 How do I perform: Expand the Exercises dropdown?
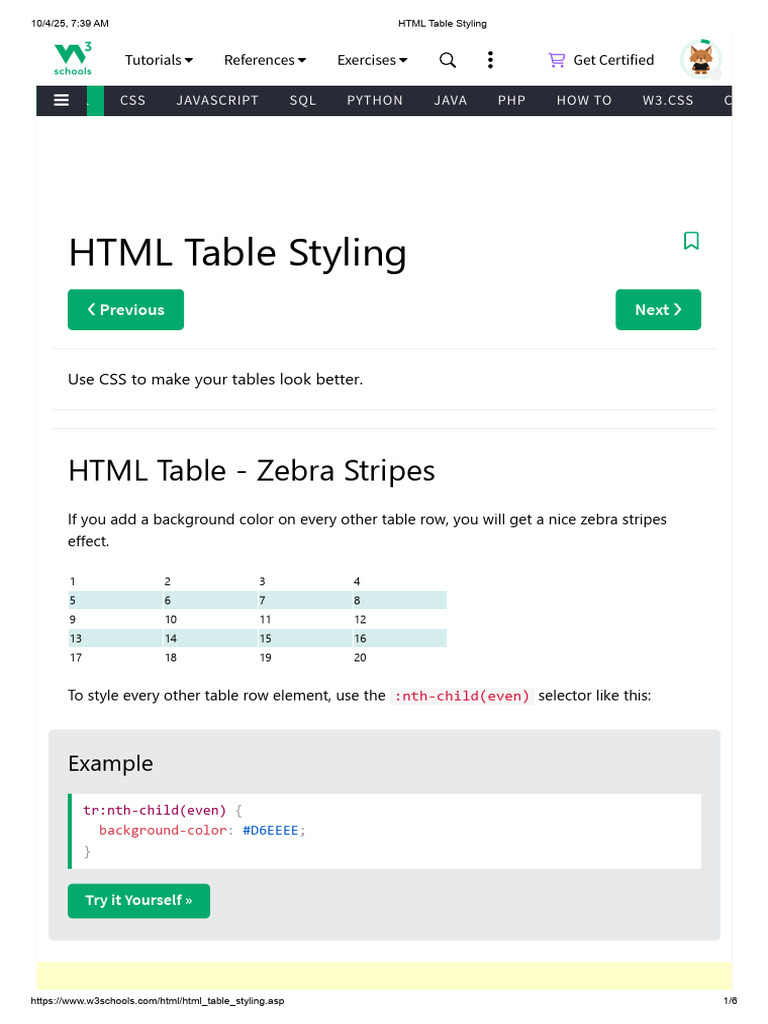click(372, 60)
